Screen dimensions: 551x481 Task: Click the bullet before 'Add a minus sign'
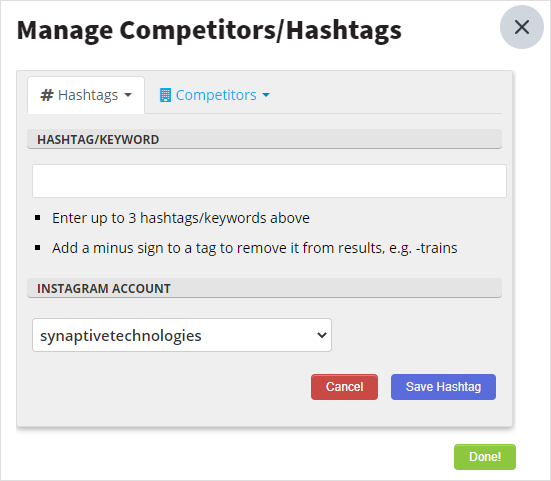(38, 248)
